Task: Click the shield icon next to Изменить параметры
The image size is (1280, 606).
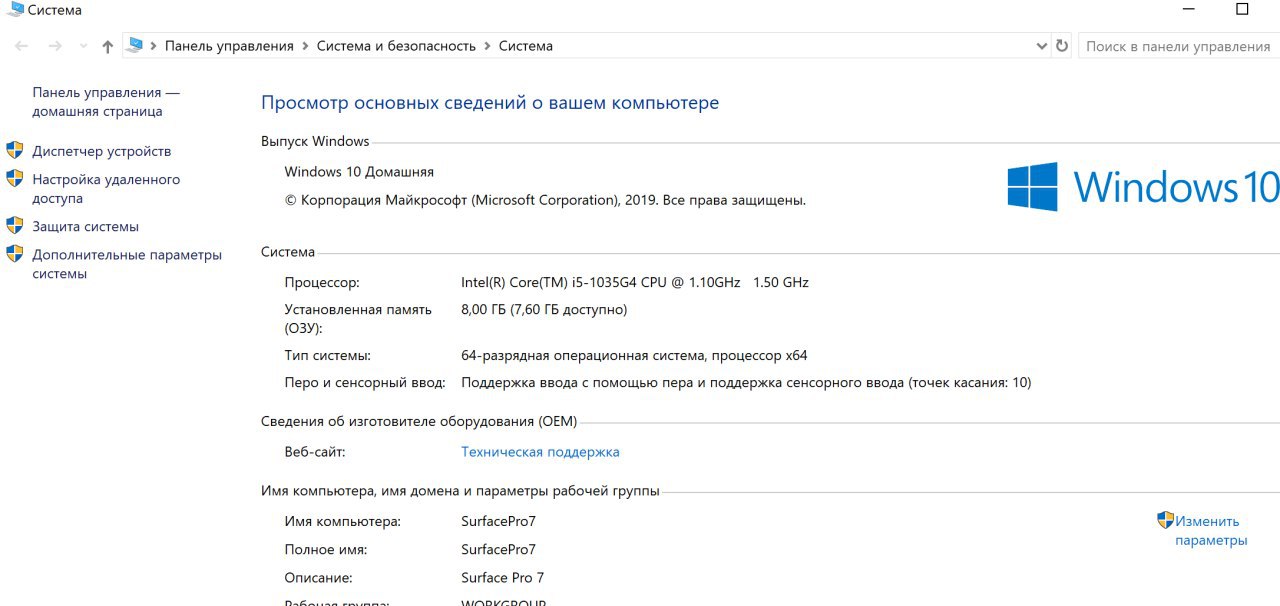Action: coord(1165,520)
